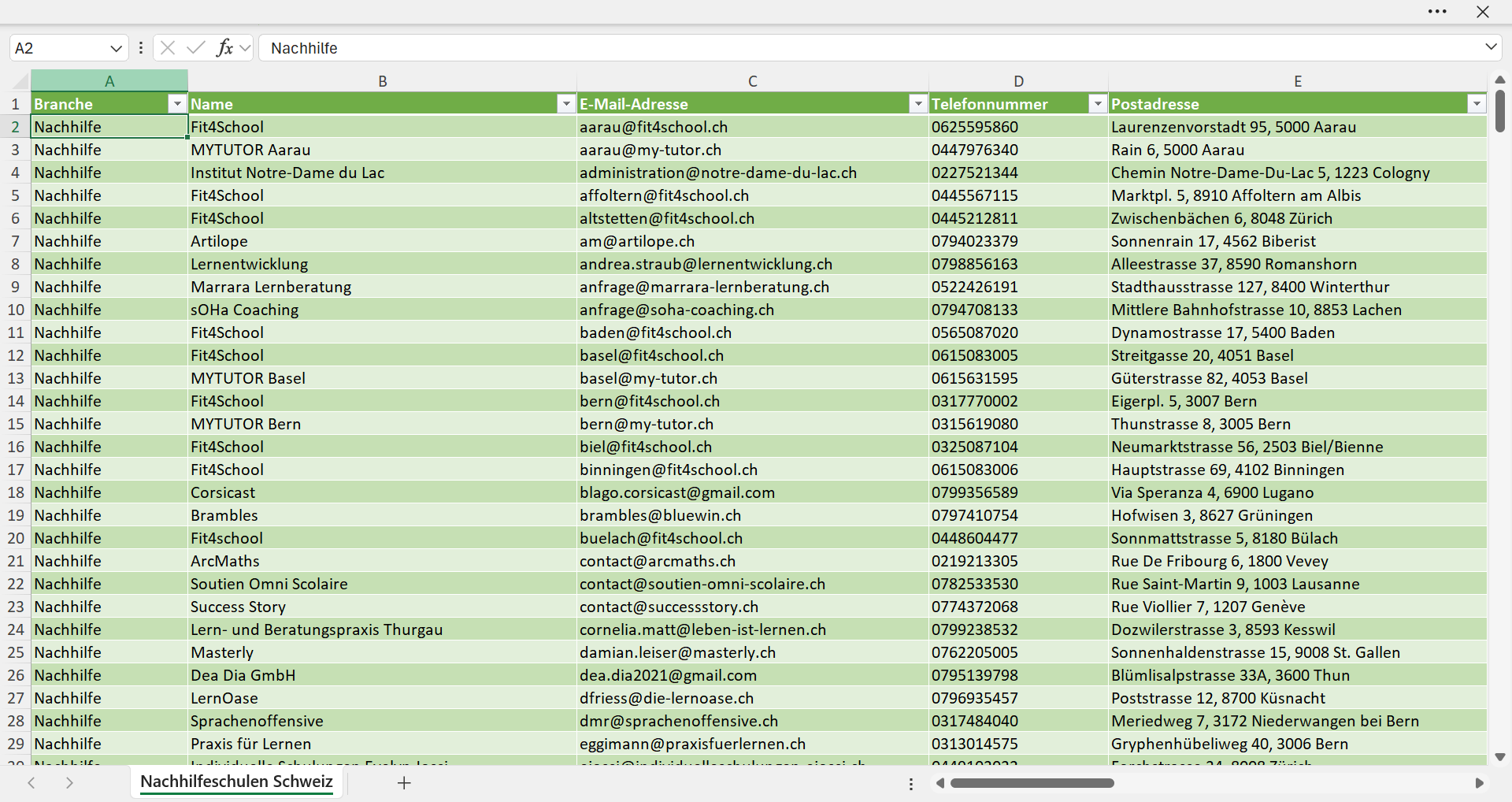1512x802 pixels.
Task: Click the MYTUTOR Aarau name cell
Action: [x=383, y=150]
